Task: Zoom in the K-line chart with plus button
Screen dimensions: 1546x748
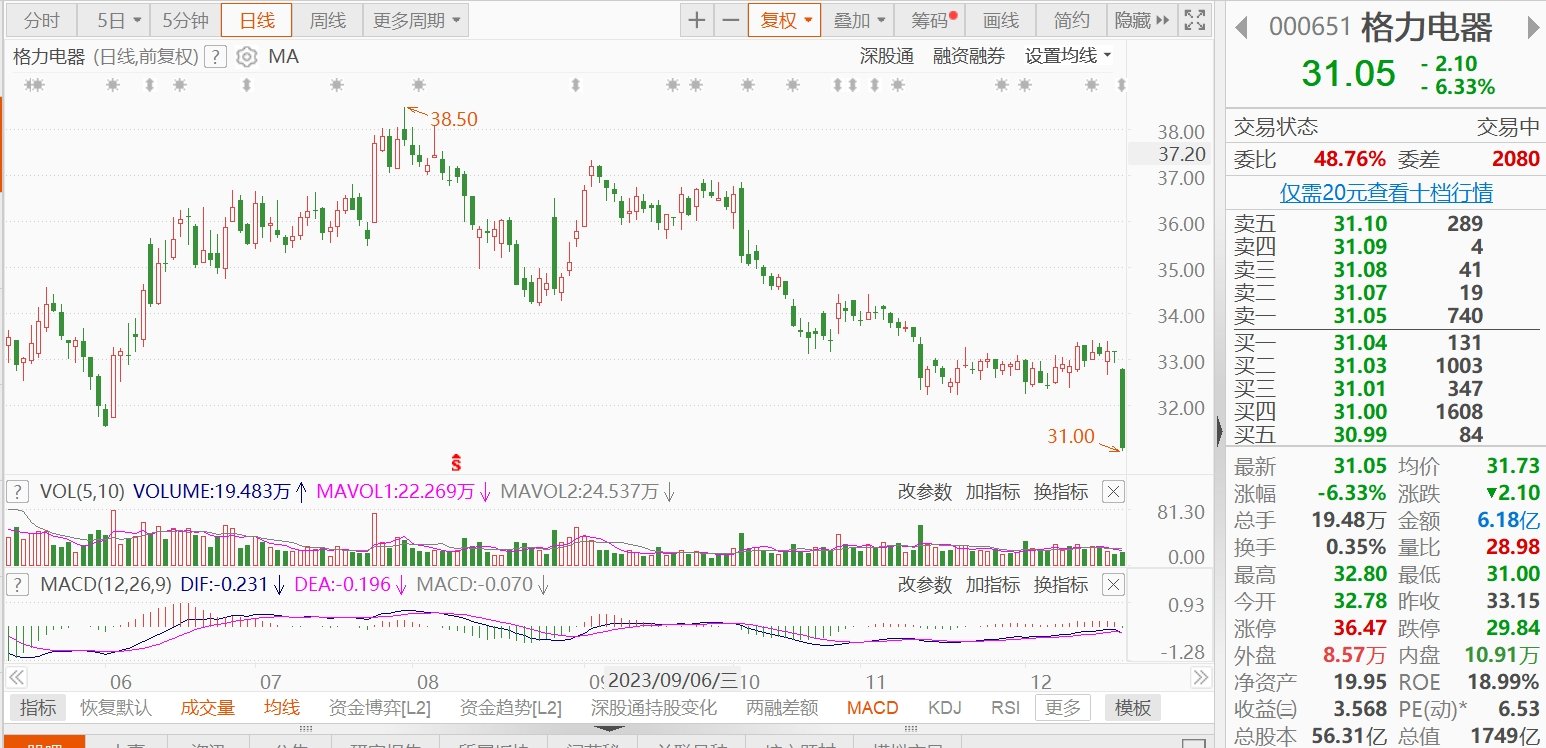Action: coord(697,20)
